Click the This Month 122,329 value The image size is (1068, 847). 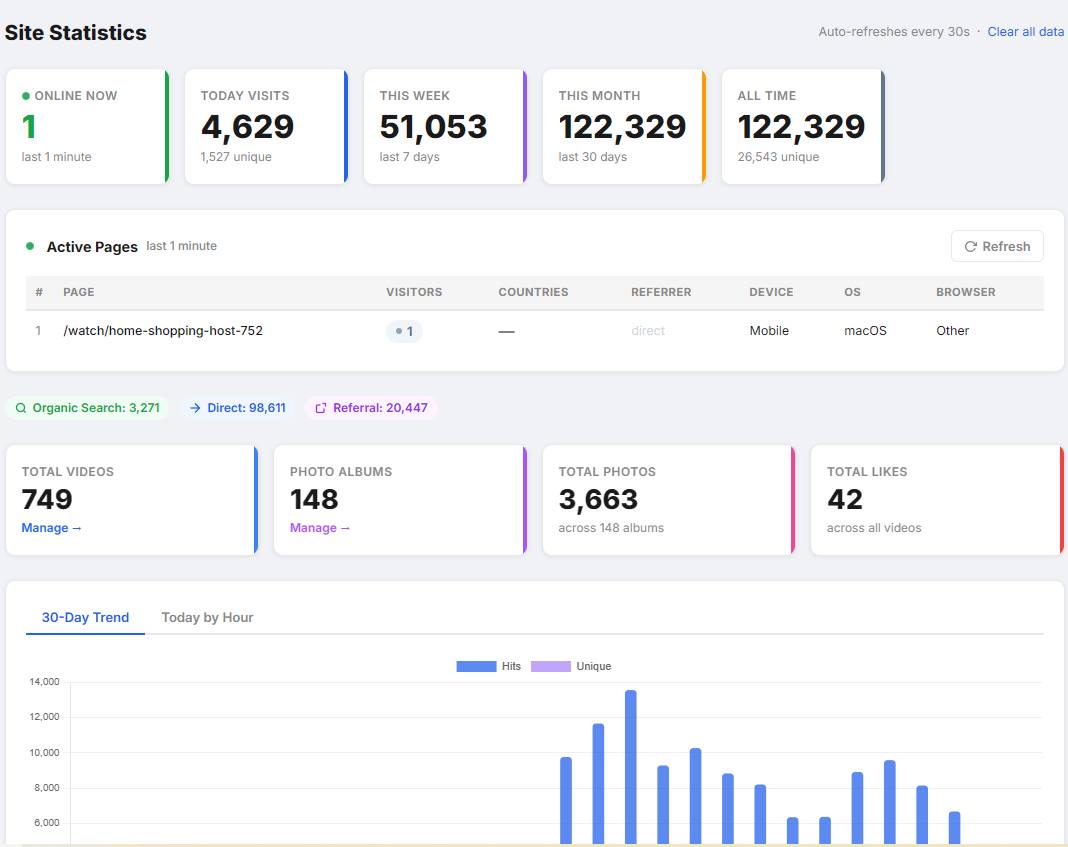pyautogui.click(x=622, y=127)
